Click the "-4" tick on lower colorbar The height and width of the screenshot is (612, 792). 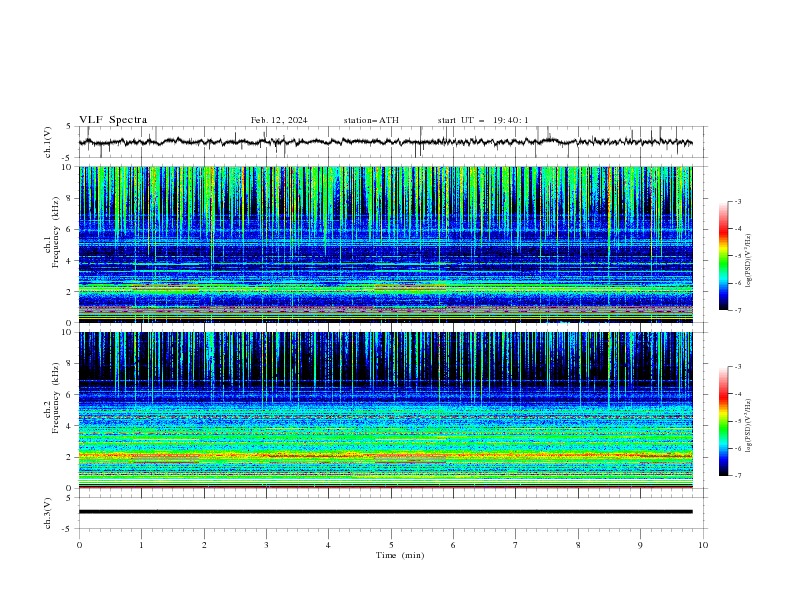click(737, 394)
